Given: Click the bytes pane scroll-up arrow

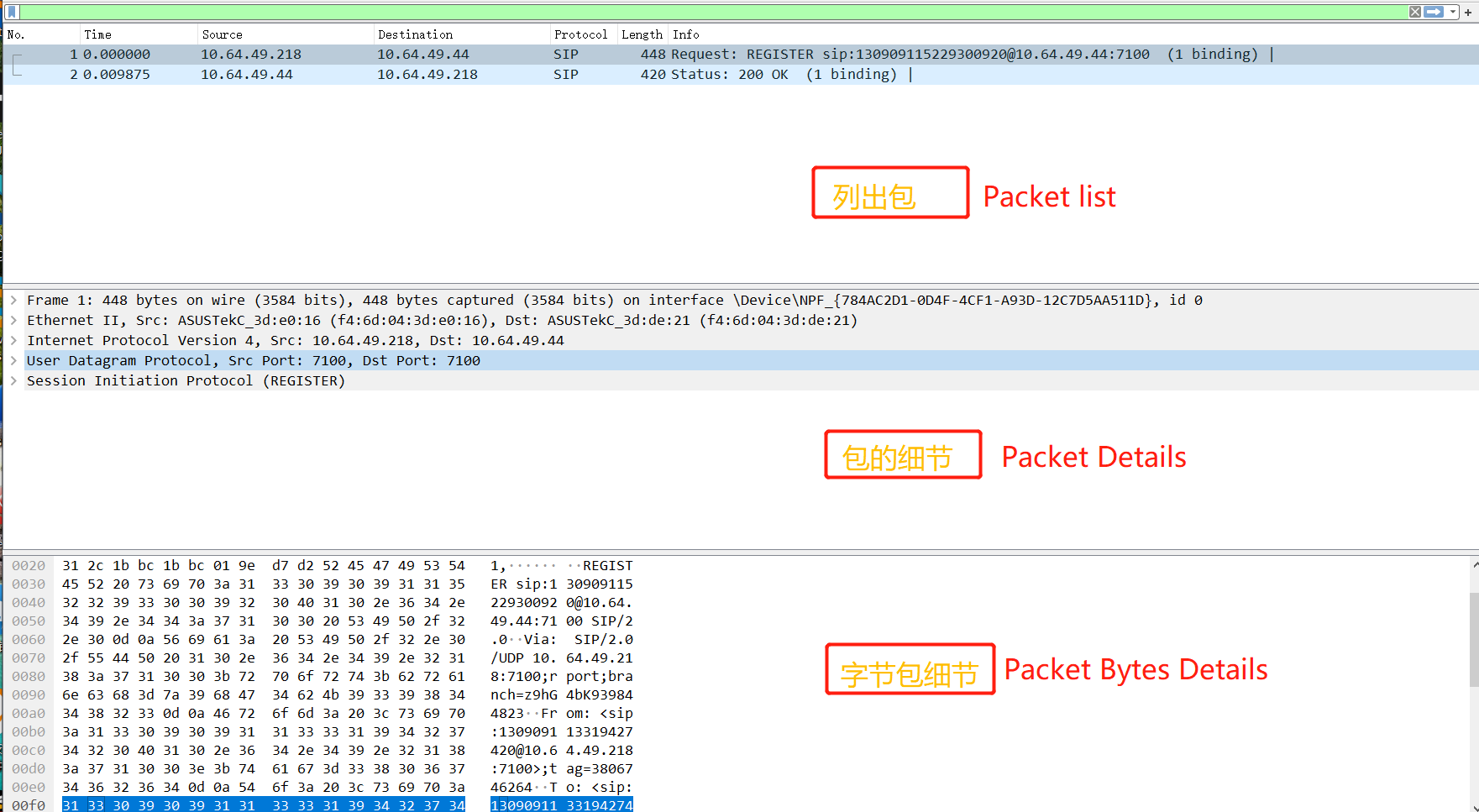Looking at the screenshot, I should click(x=1475, y=565).
